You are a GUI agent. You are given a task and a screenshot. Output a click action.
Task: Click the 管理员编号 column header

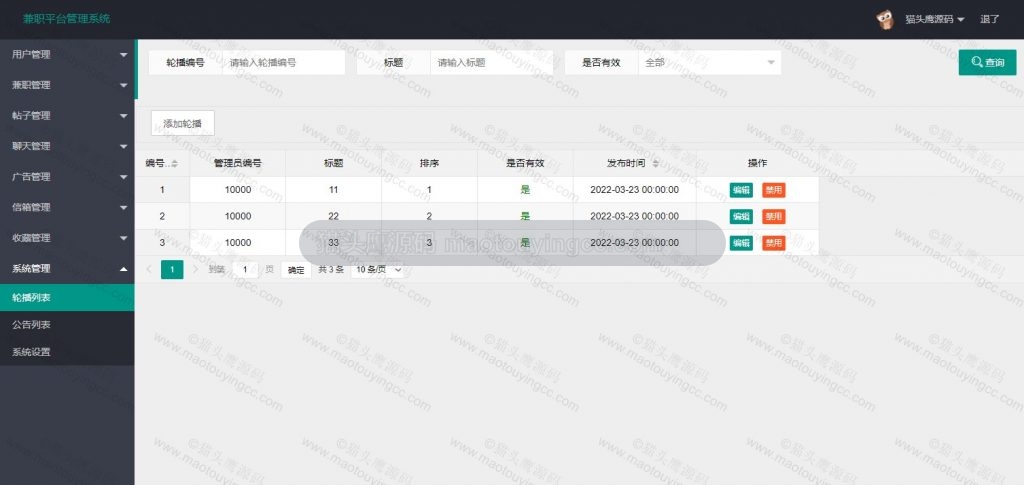[x=238, y=163]
